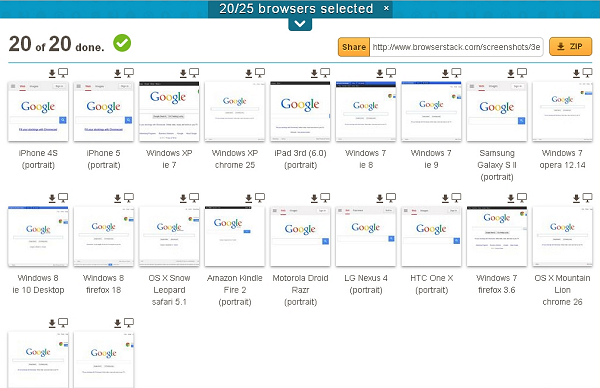The width and height of the screenshot is (600, 388).
Task: Open desktop preview for iPhone 5 screenshot
Action: click(x=129, y=73)
